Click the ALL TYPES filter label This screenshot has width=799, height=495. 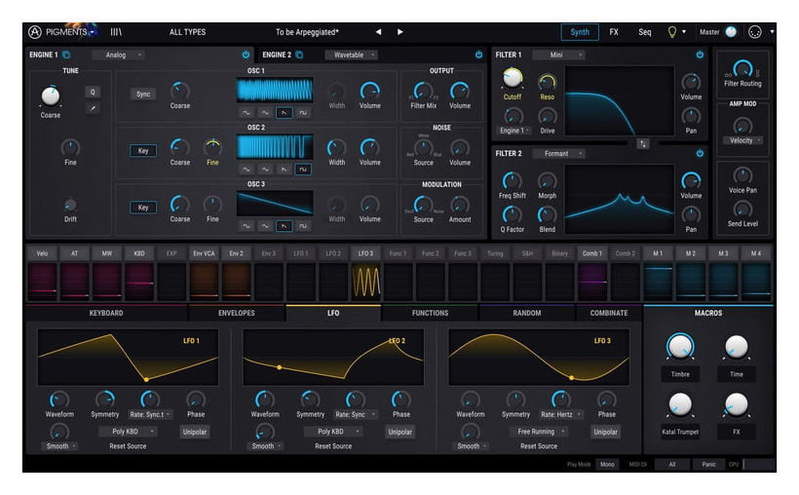[188, 32]
